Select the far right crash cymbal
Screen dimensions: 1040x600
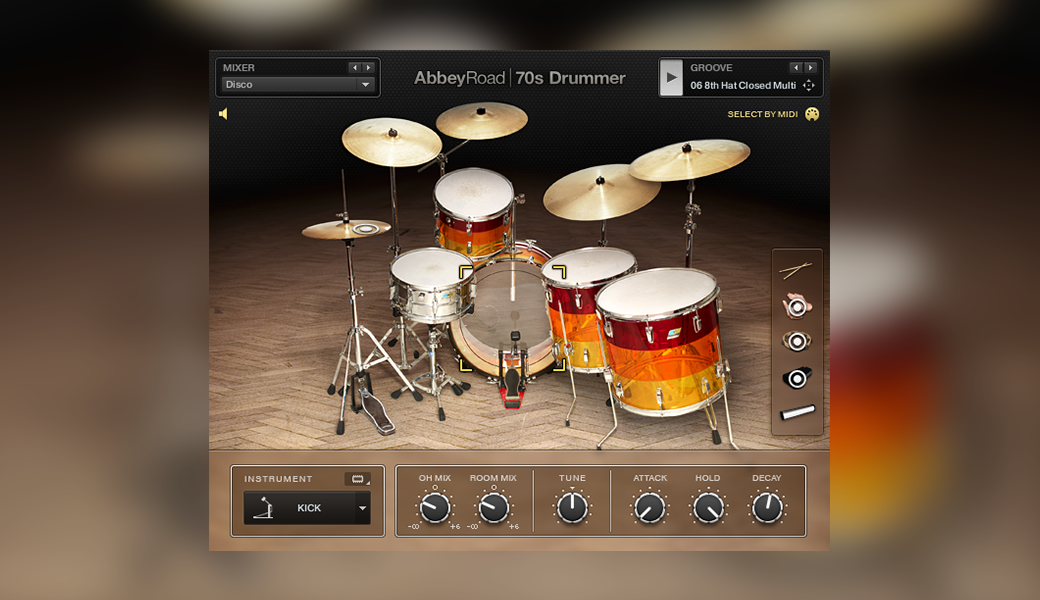pyautogui.click(x=689, y=159)
